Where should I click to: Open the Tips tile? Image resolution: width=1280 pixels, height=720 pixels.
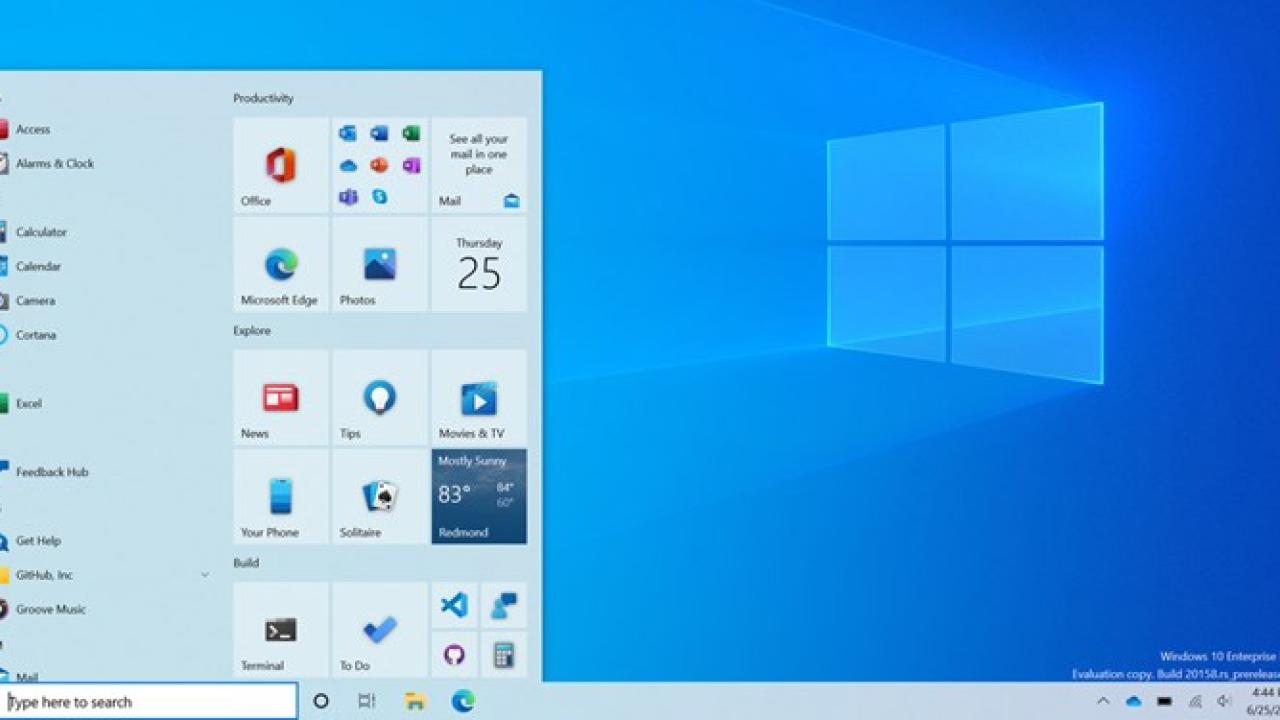pos(380,398)
